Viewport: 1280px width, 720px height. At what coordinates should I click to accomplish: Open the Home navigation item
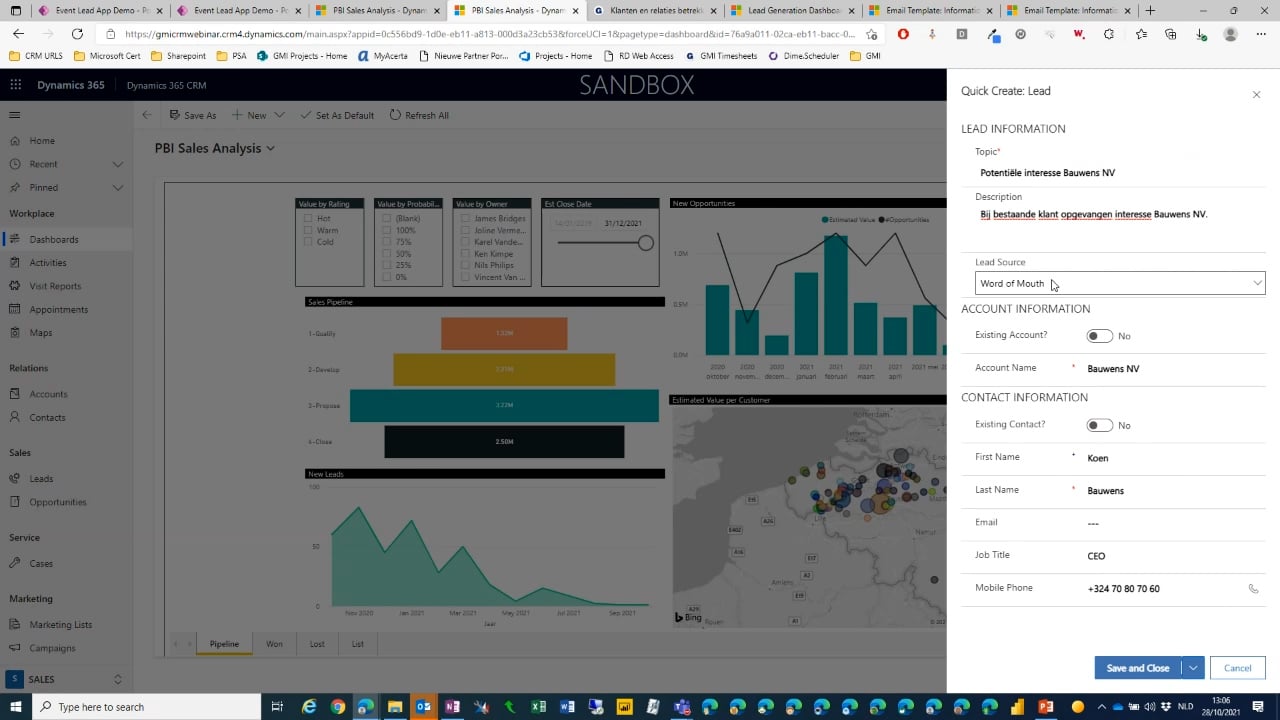pyautogui.click(x=42, y=141)
